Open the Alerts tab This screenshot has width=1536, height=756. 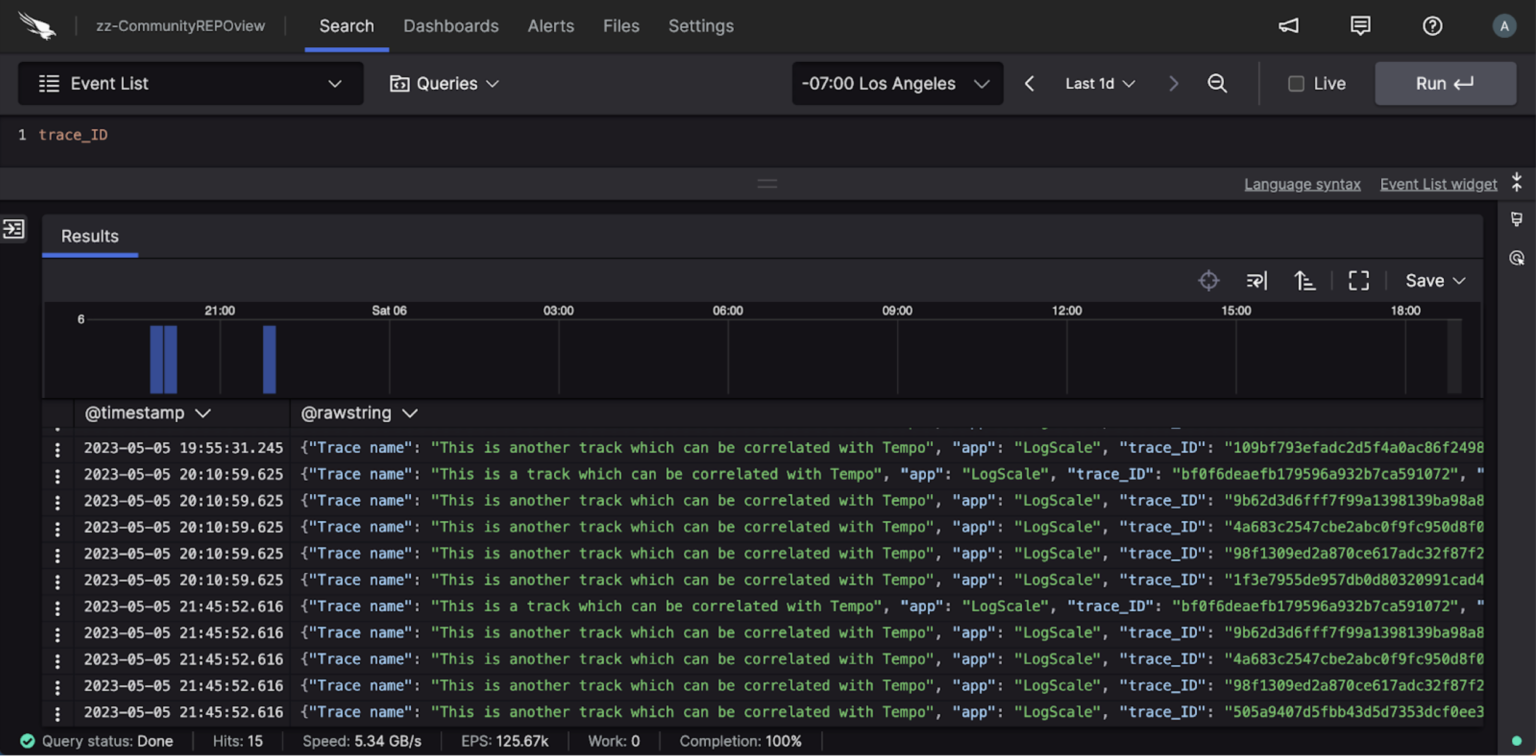(549, 26)
